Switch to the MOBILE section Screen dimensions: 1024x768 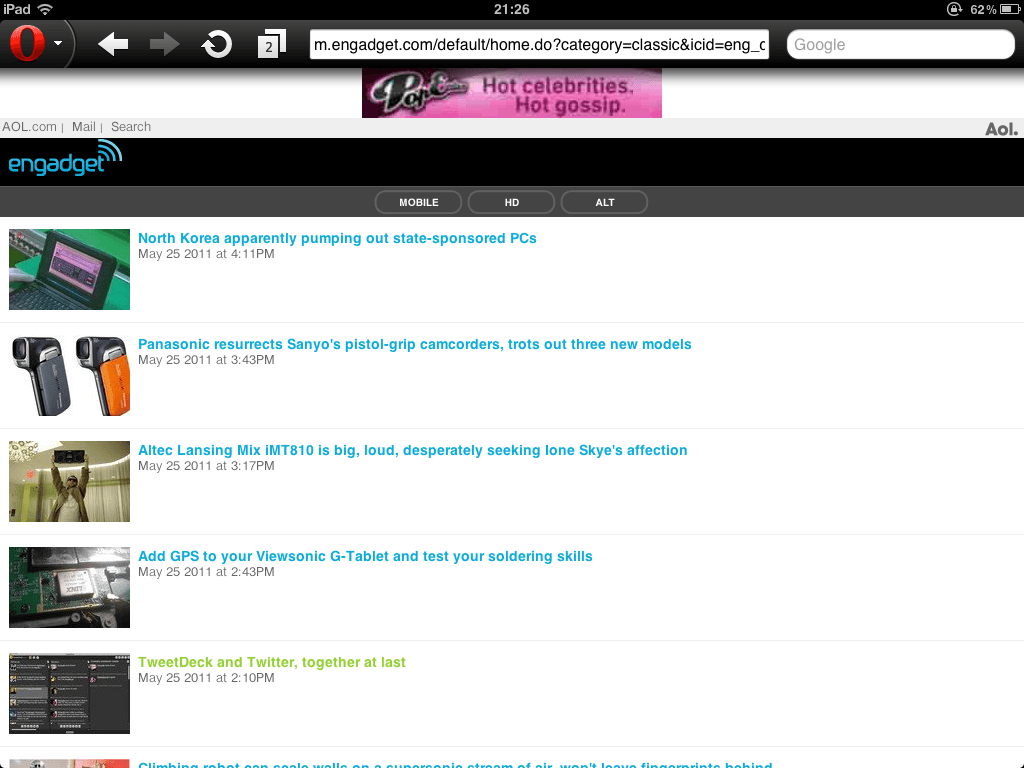(419, 202)
